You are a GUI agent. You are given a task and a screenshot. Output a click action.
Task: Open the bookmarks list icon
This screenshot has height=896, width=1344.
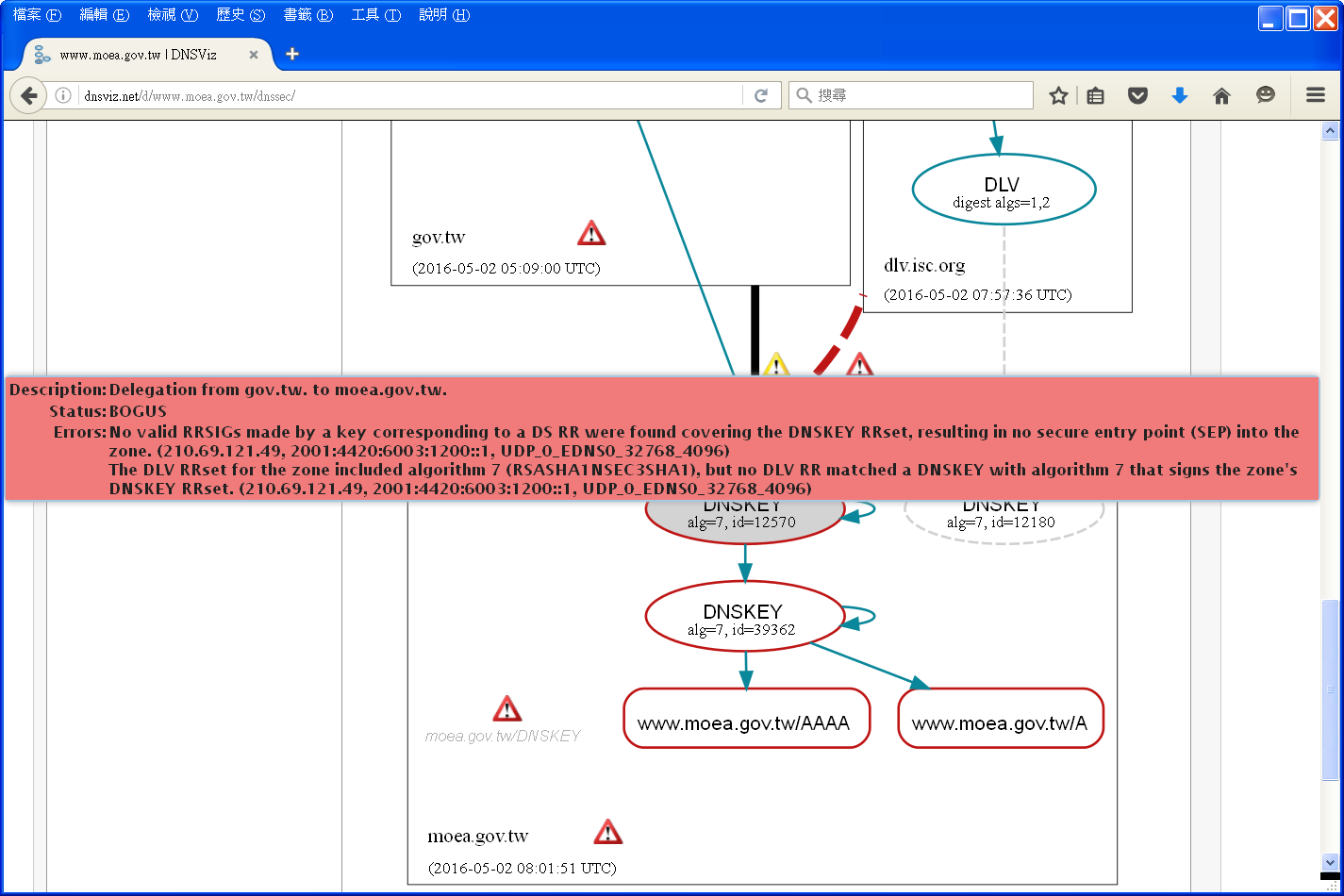[x=1095, y=95]
